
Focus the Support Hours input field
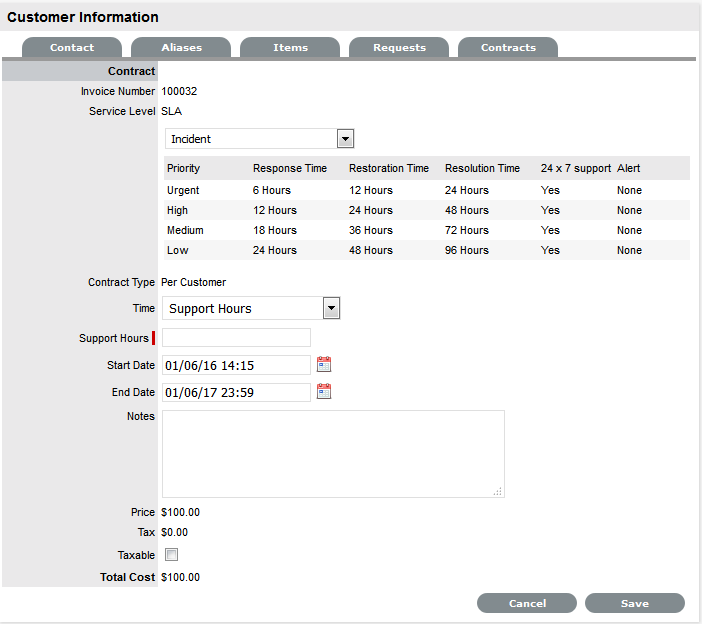(x=236, y=337)
